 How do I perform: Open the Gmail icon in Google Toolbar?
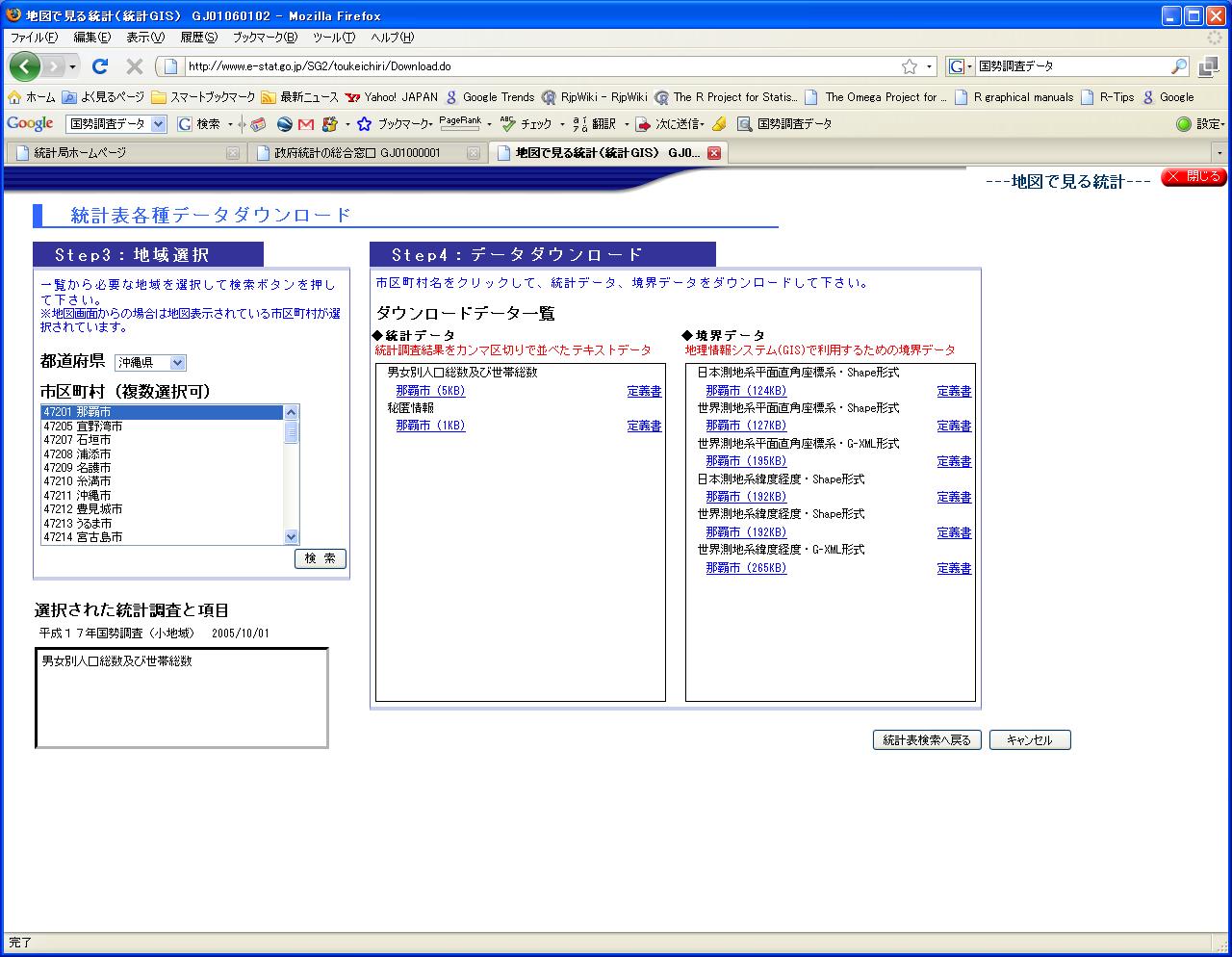[x=306, y=124]
